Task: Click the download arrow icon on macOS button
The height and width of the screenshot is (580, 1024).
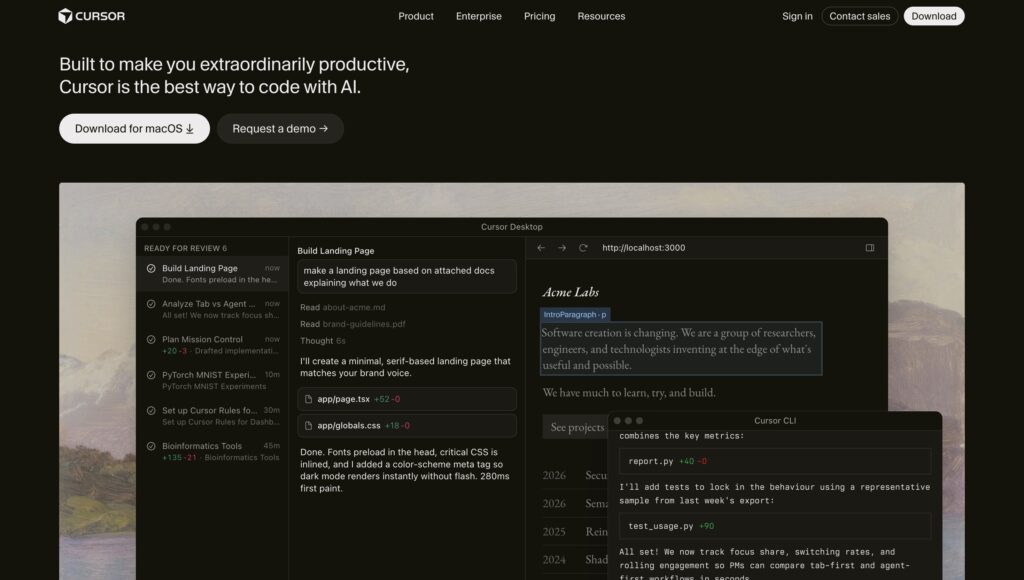Action: click(189, 129)
